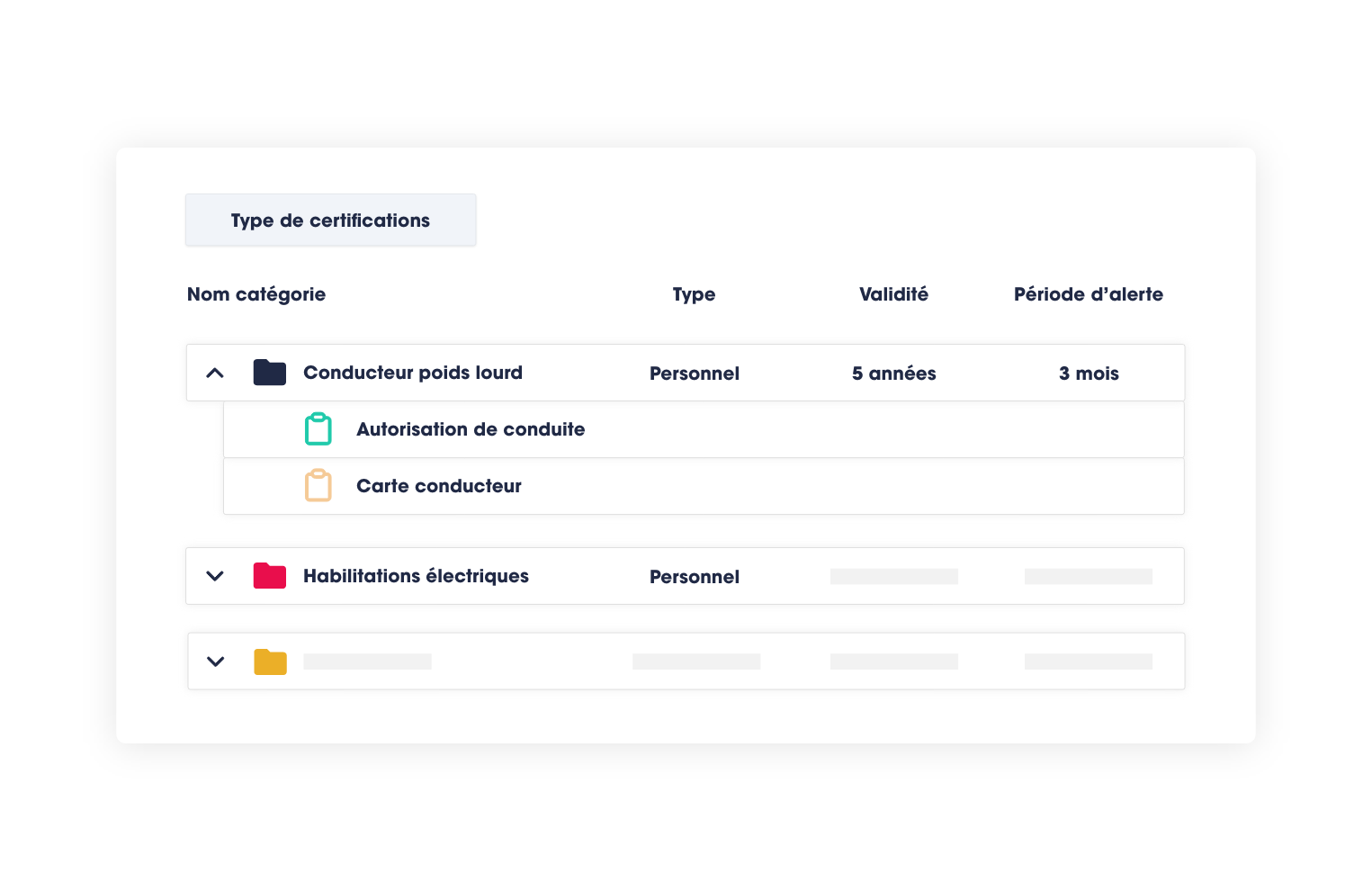The height and width of the screenshot is (891, 1372).
Task: Open the Type de certifications tab
Action: (330, 220)
